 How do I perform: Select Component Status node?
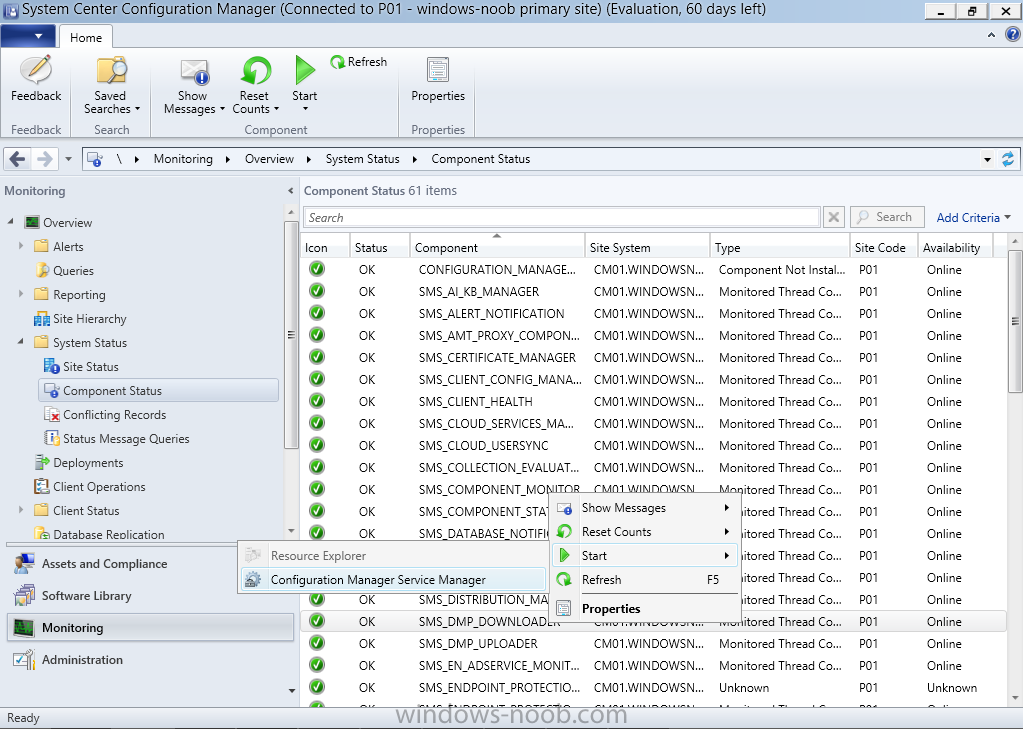pyautogui.click(x=159, y=390)
